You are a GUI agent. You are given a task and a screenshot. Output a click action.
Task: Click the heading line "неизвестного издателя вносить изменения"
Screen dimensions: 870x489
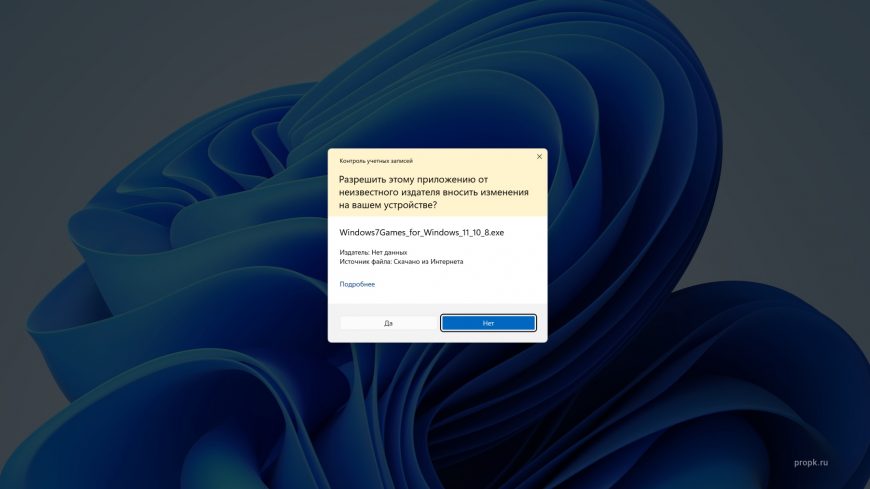click(x=434, y=191)
